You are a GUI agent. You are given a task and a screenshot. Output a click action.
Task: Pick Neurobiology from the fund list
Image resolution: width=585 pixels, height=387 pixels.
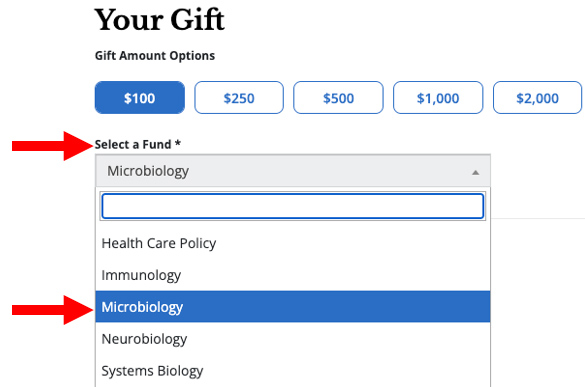pyautogui.click(x=293, y=339)
